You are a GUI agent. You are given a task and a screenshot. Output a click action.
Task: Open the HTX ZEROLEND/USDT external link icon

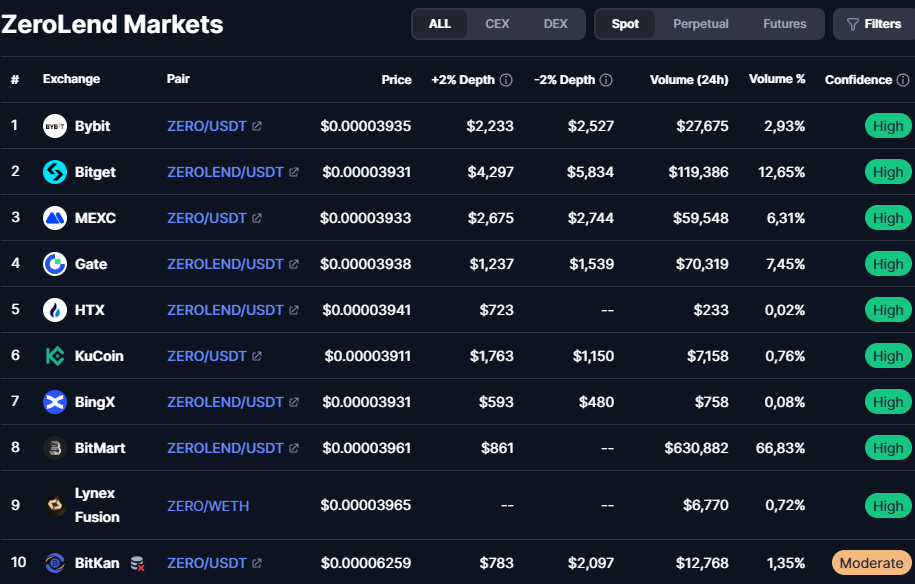coord(294,310)
